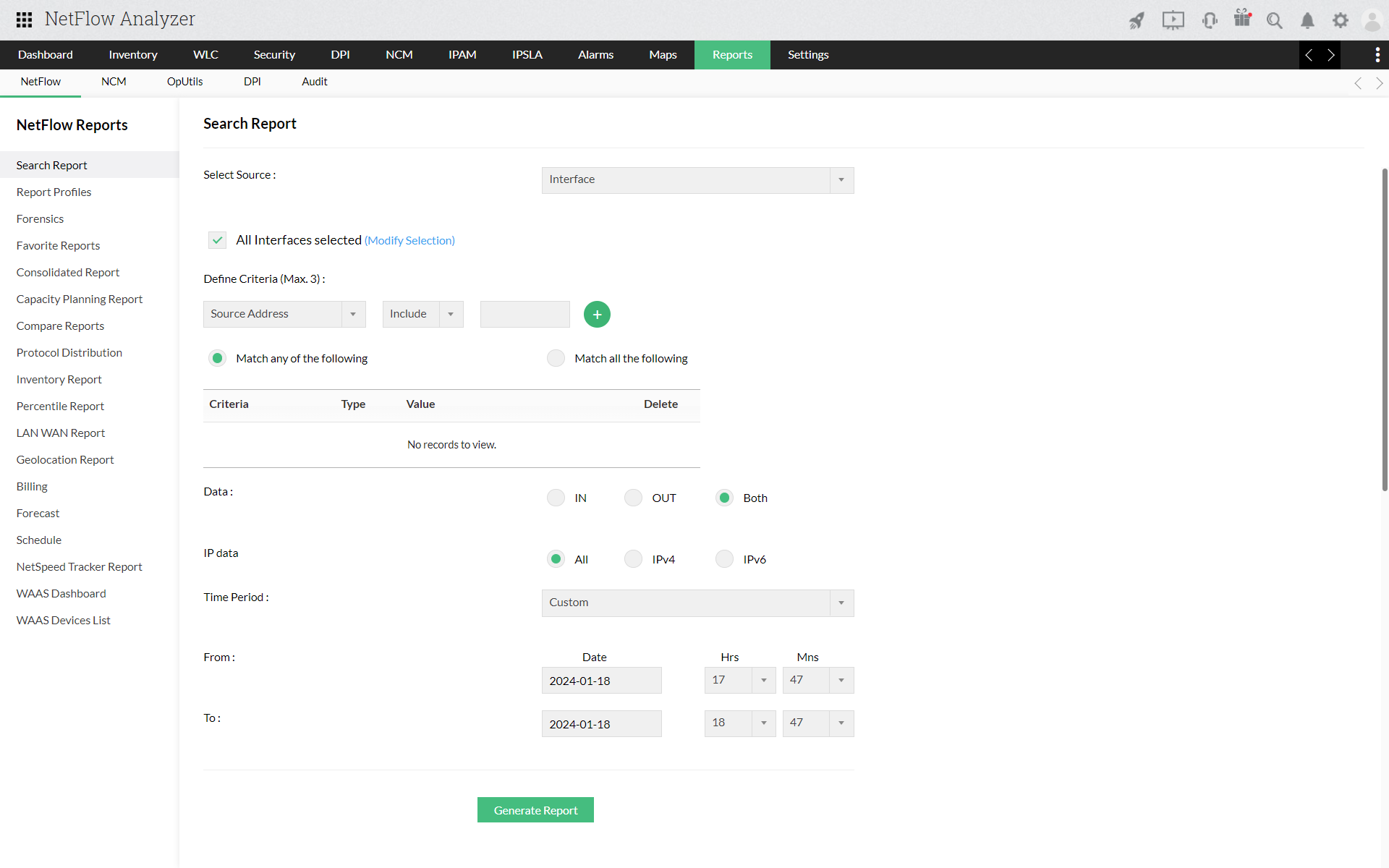Click the green plus add-criteria button
This screenshot has width=1389, height=868.
pyautogui.click(x=597, y=315)
